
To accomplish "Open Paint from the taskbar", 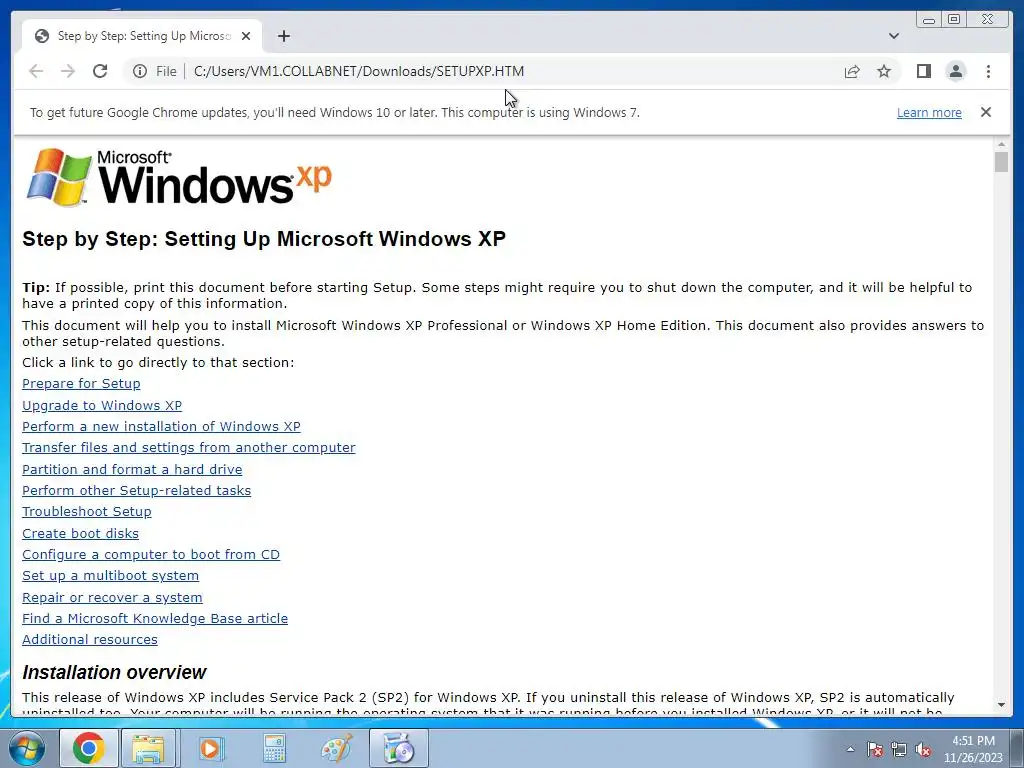I will tap(336, 748).
